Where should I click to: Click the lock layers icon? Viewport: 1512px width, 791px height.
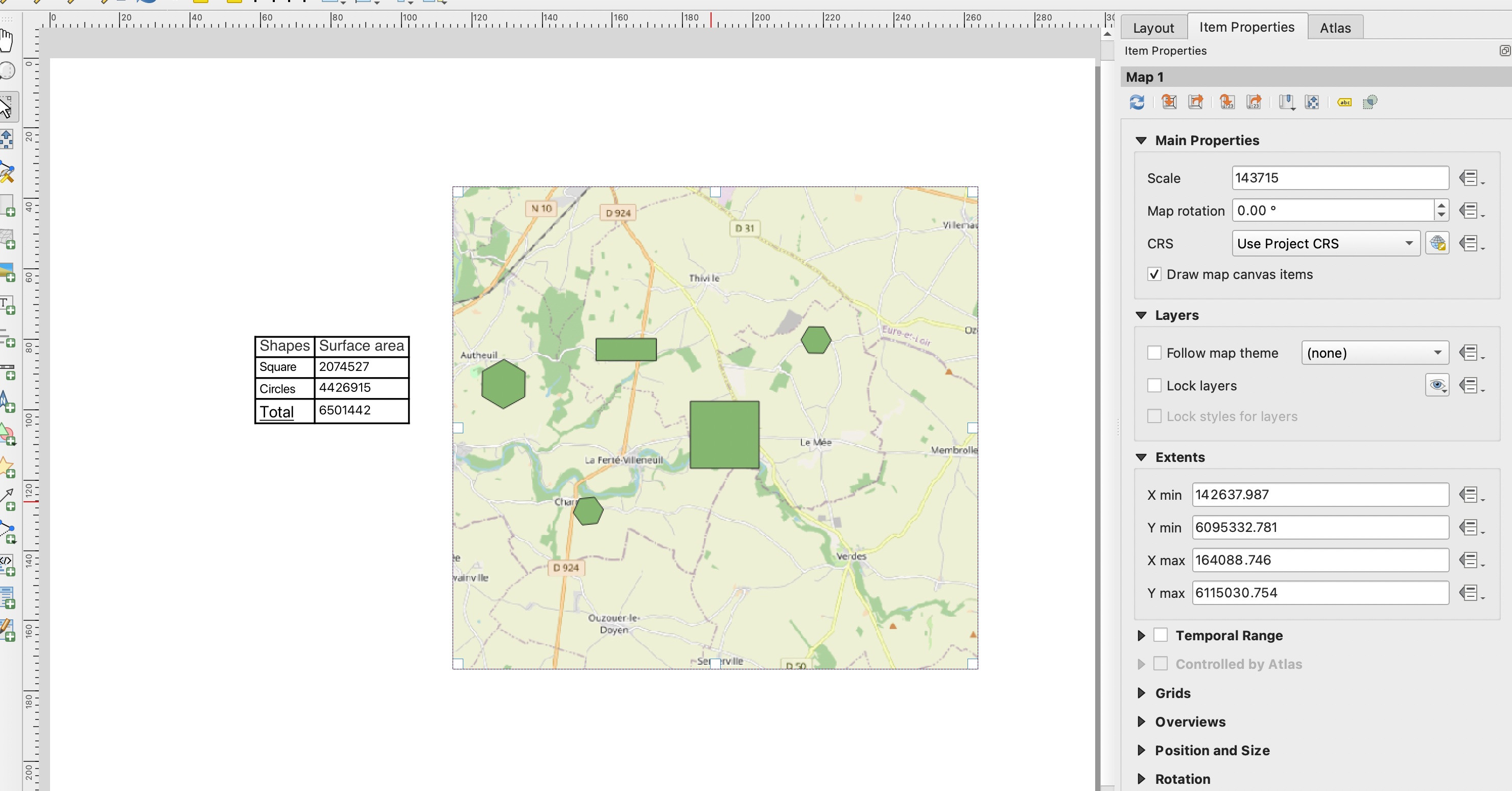coord(1438,385)
